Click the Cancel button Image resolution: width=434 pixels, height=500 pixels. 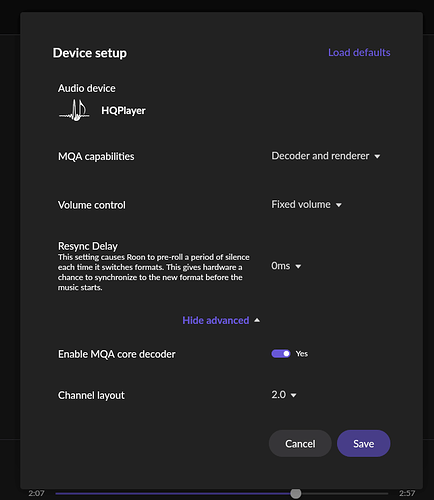pyautogui.click(x=300, y=443)
